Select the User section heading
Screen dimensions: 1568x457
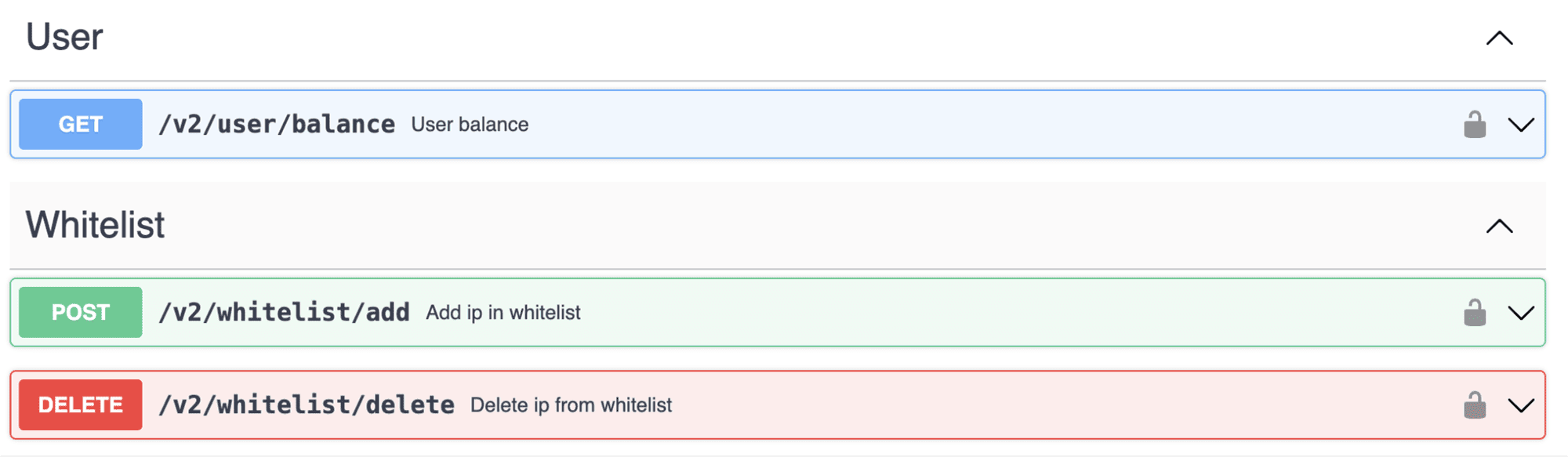pos(64,37)
